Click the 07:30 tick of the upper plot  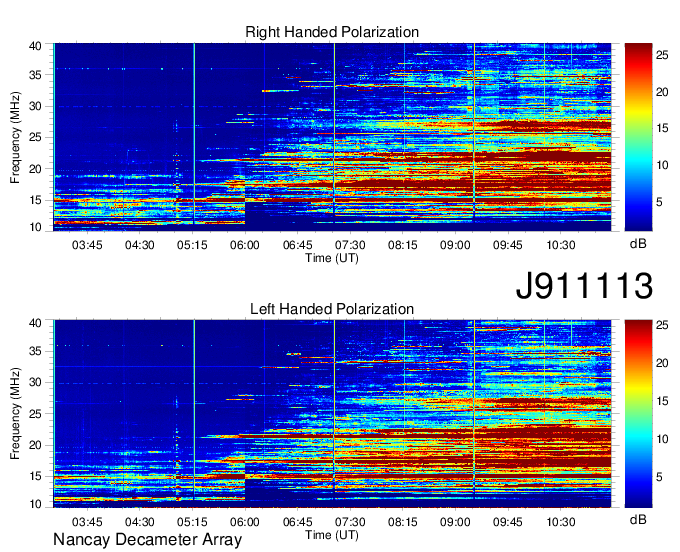click(x=350, y=245)
